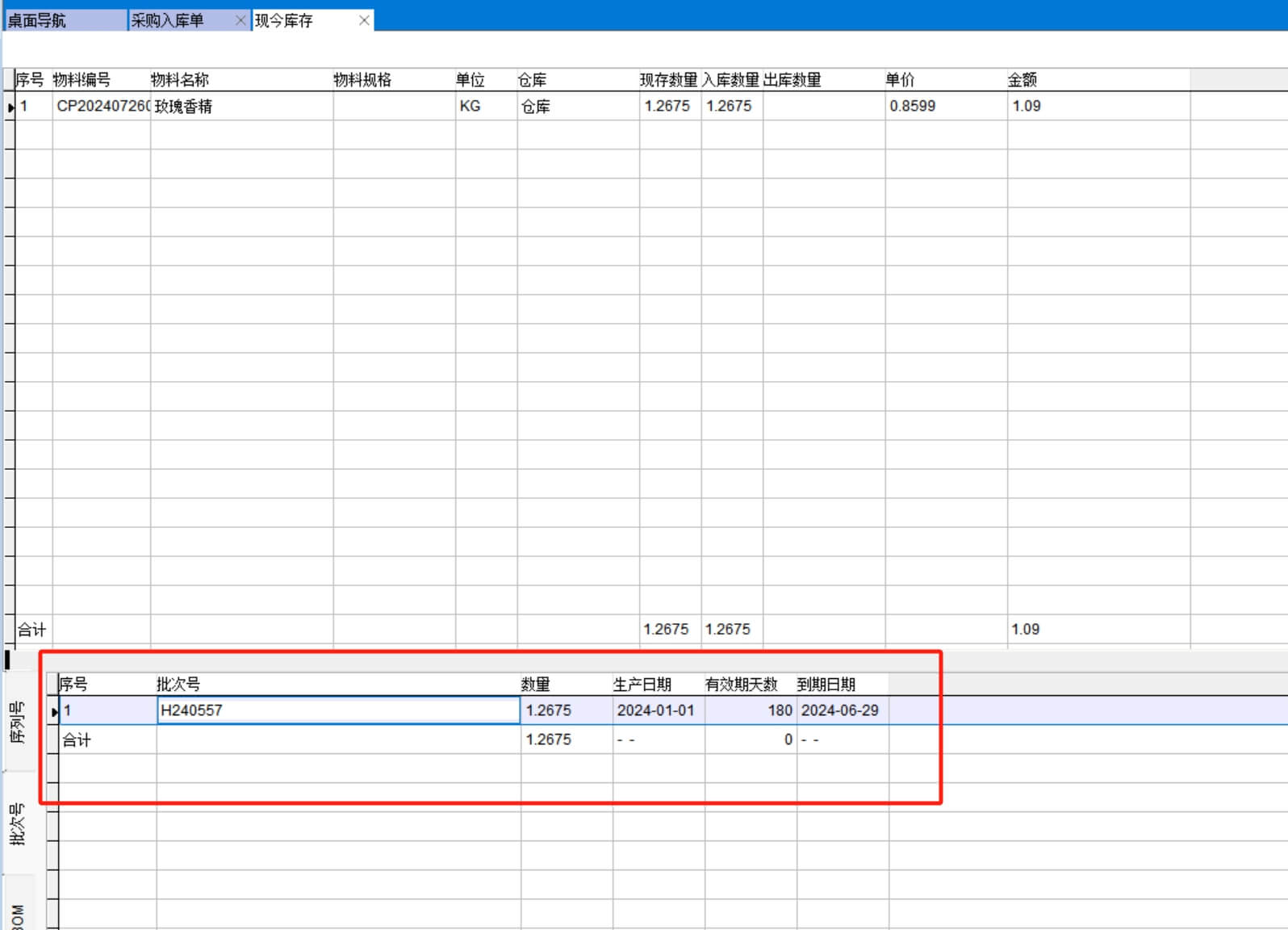
Task: Click the 金额 column header
Action: click(1022, 80)
